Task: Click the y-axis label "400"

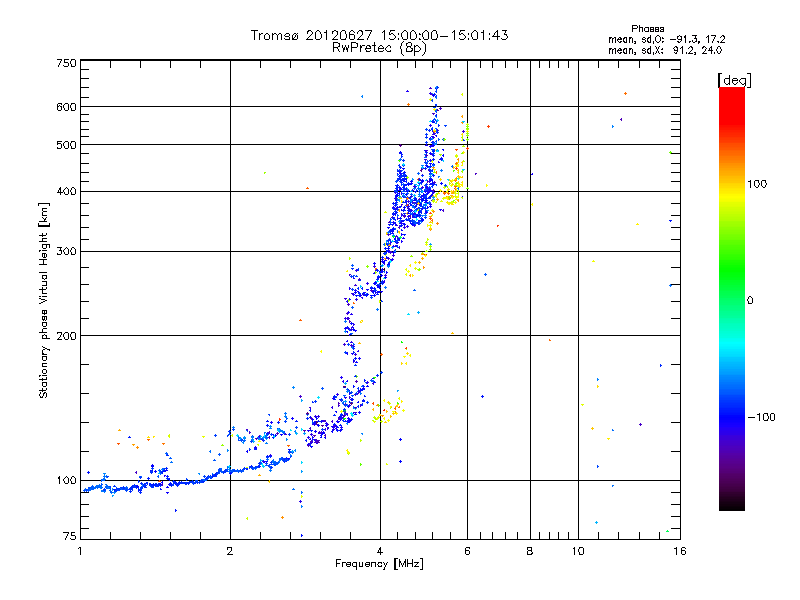Action: click(66, 192)
